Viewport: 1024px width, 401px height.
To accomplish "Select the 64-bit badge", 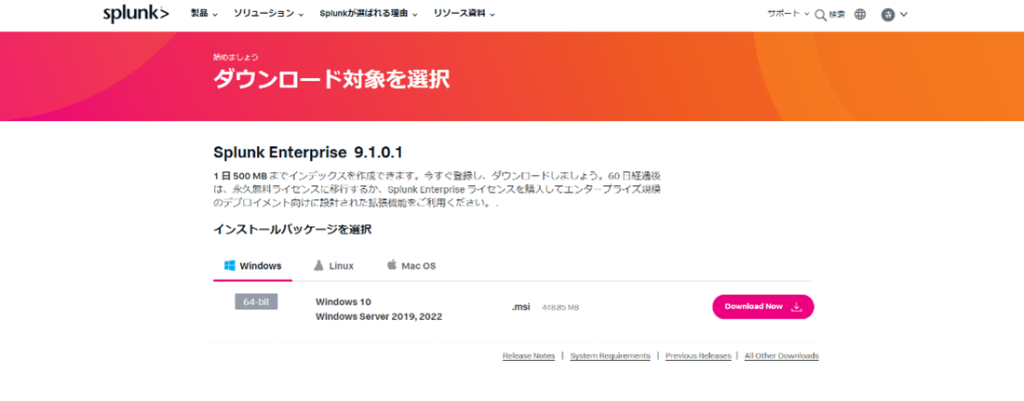I will coord(256,302).
